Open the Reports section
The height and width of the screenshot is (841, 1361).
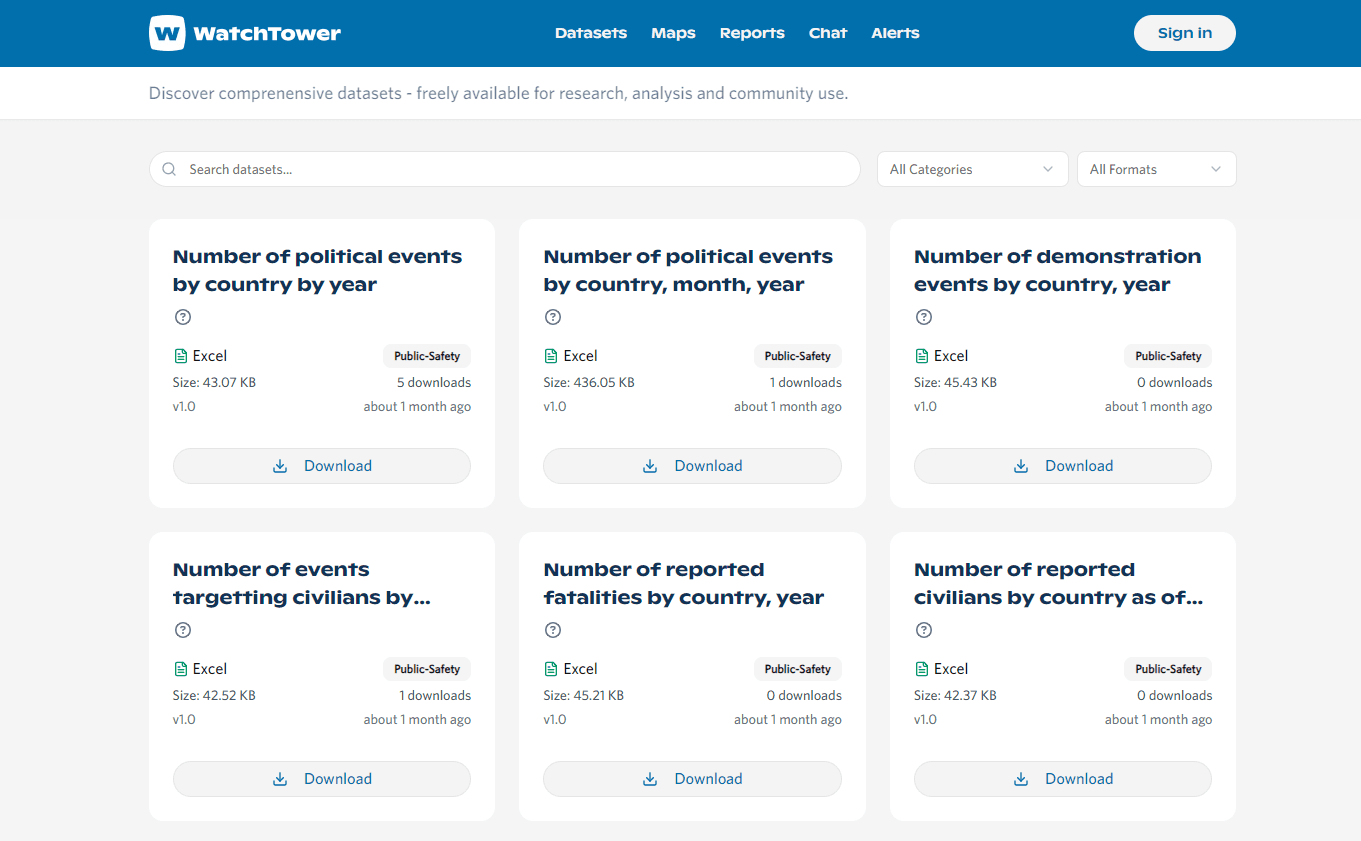click(752, 33)
